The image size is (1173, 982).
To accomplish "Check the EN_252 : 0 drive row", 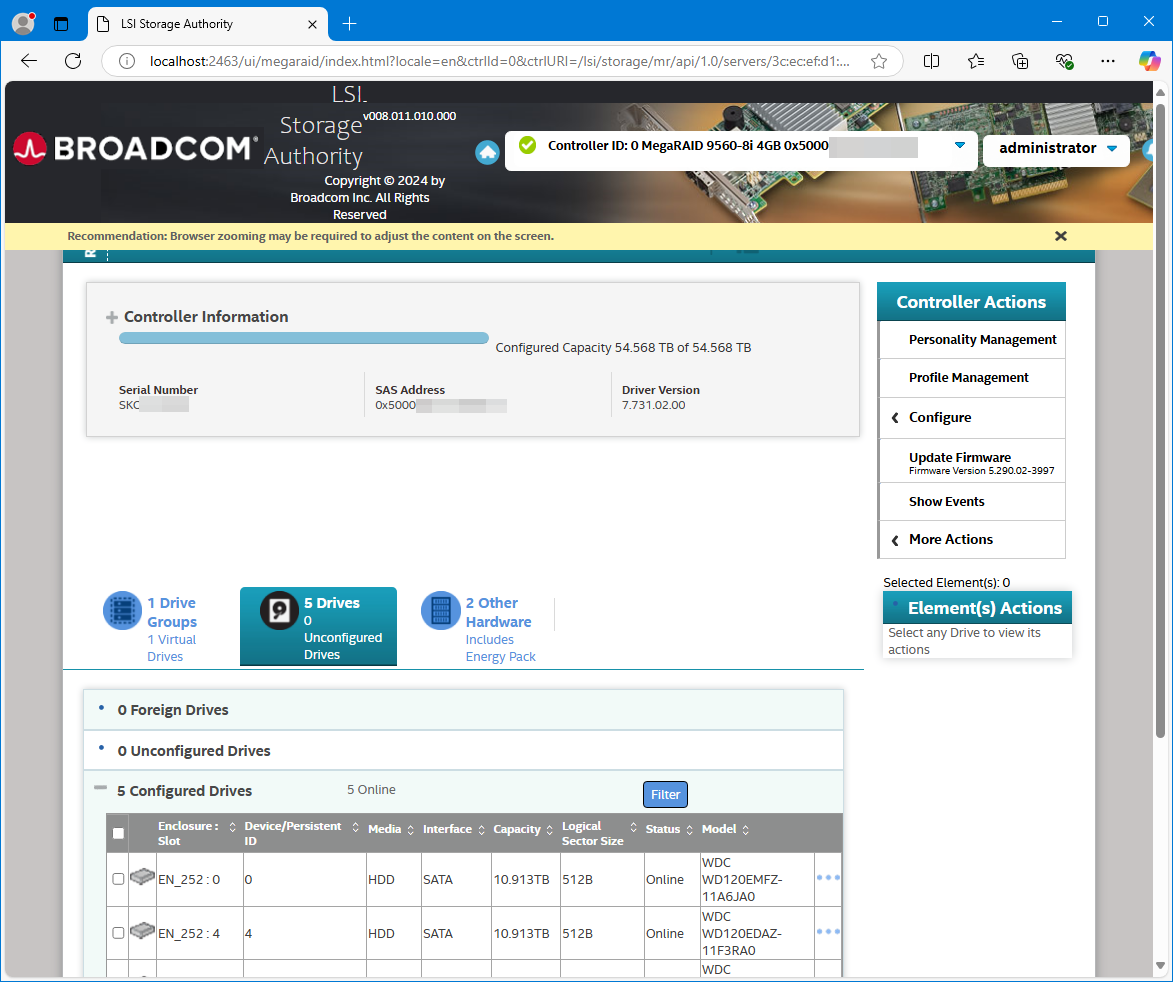I will click(118, 880).
